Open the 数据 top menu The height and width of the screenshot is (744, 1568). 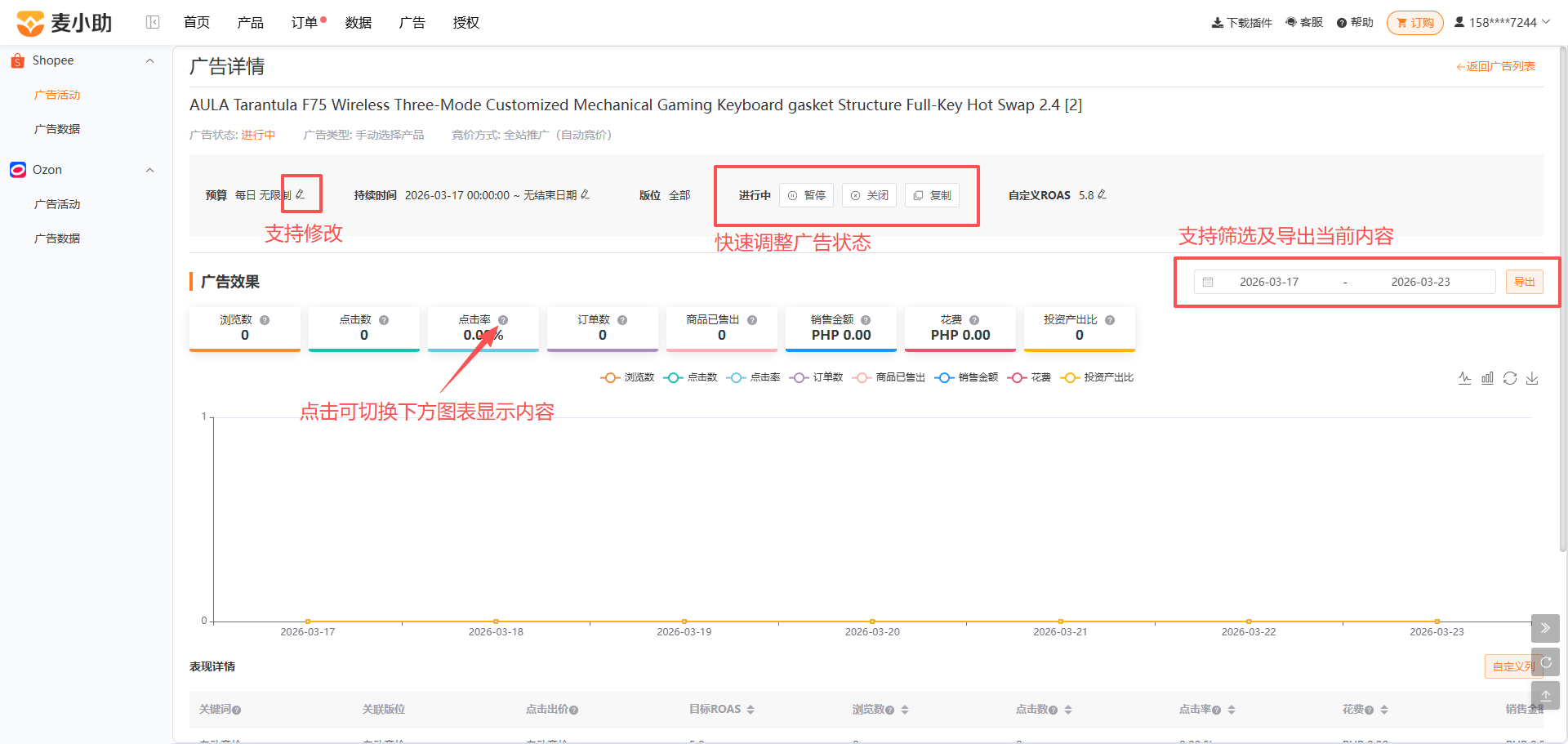pos(359,22)
